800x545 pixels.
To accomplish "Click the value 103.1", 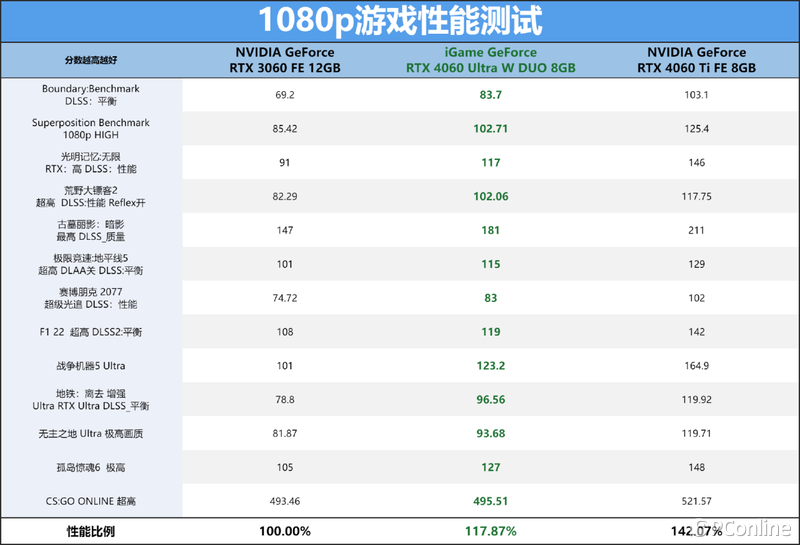I will [696, 95].
